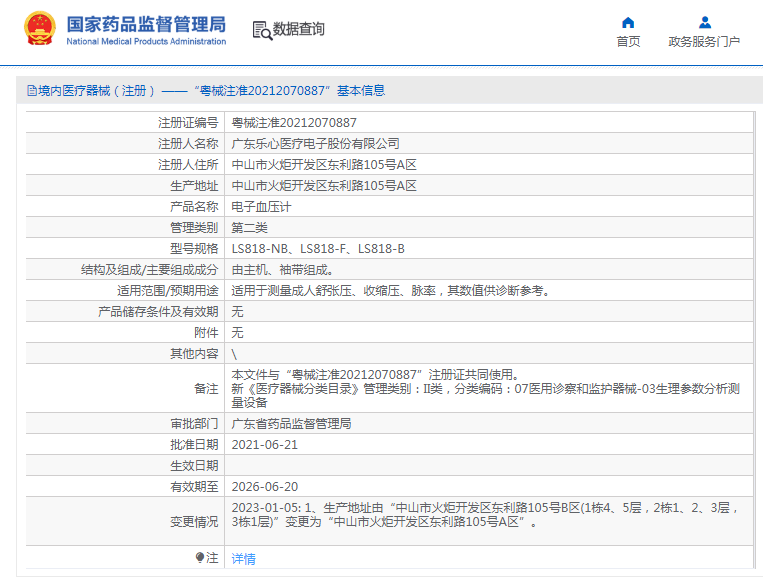
Task: Open the 详情 link
Action: tap(243, 559)
